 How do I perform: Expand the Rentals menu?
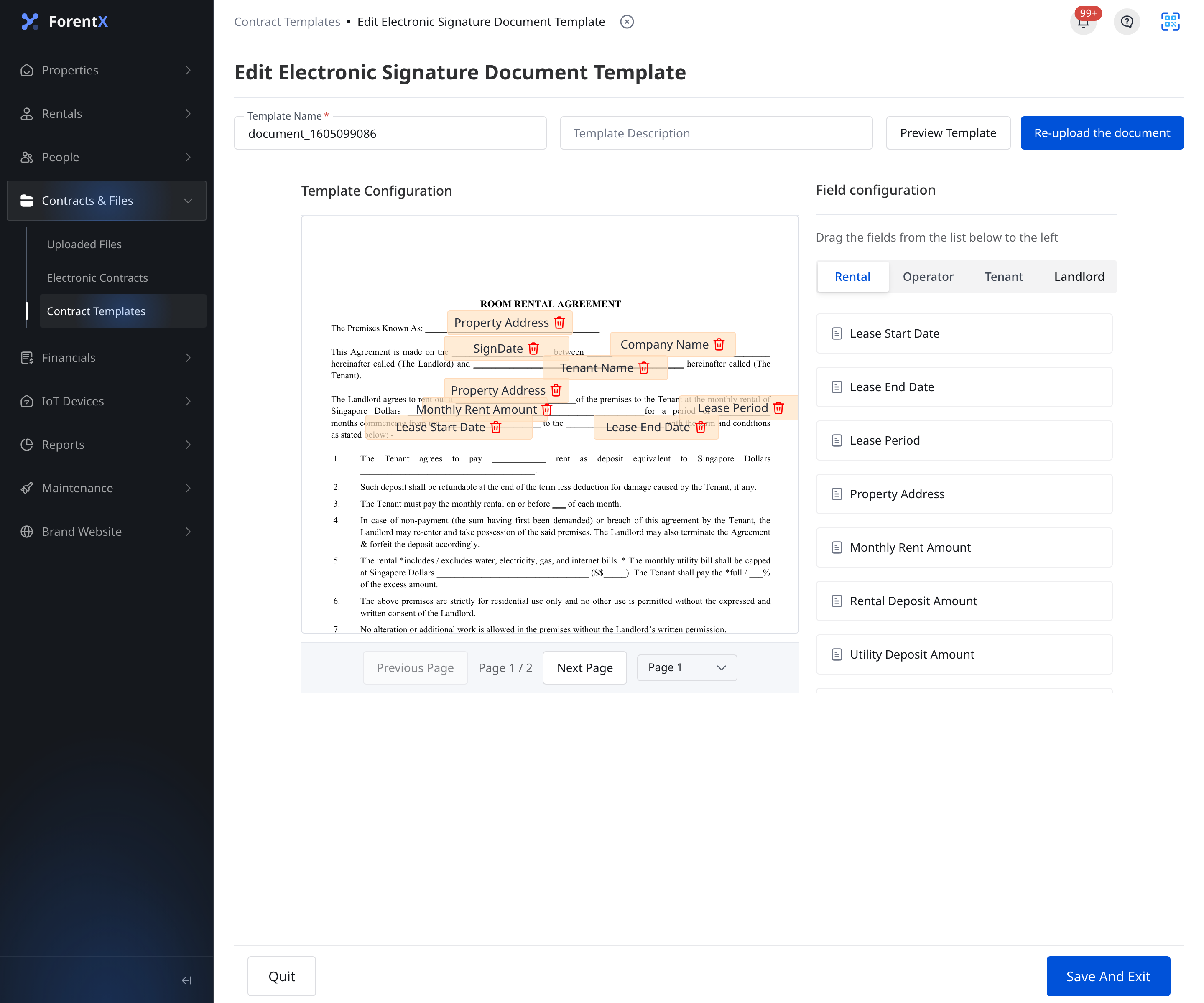(107, 114)
